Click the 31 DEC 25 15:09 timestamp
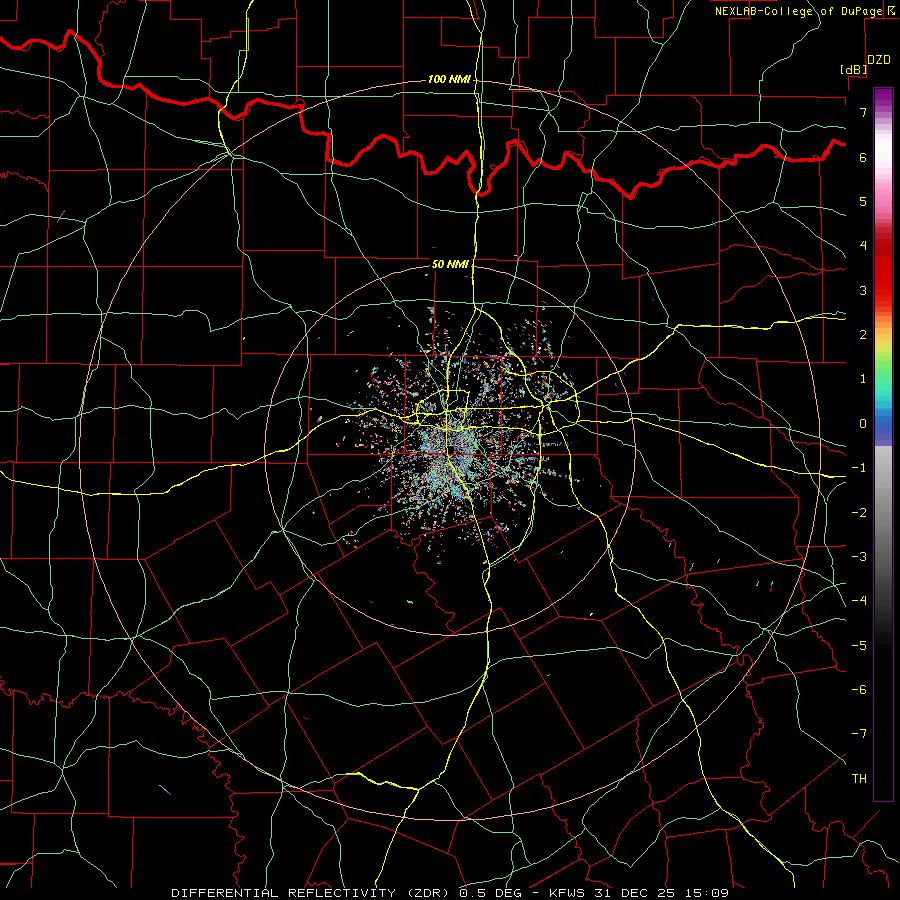 click(660, 893)
